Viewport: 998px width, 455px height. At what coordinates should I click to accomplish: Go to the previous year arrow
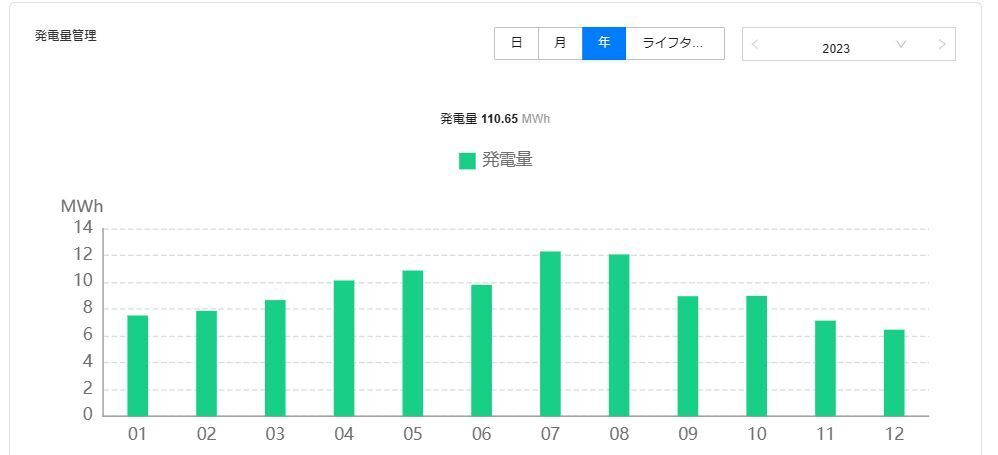click(x=755, y=44)
